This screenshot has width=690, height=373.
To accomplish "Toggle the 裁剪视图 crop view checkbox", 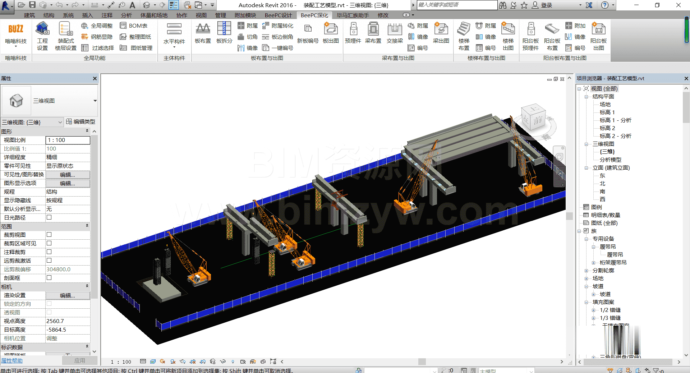I will [x=49, y=234].
